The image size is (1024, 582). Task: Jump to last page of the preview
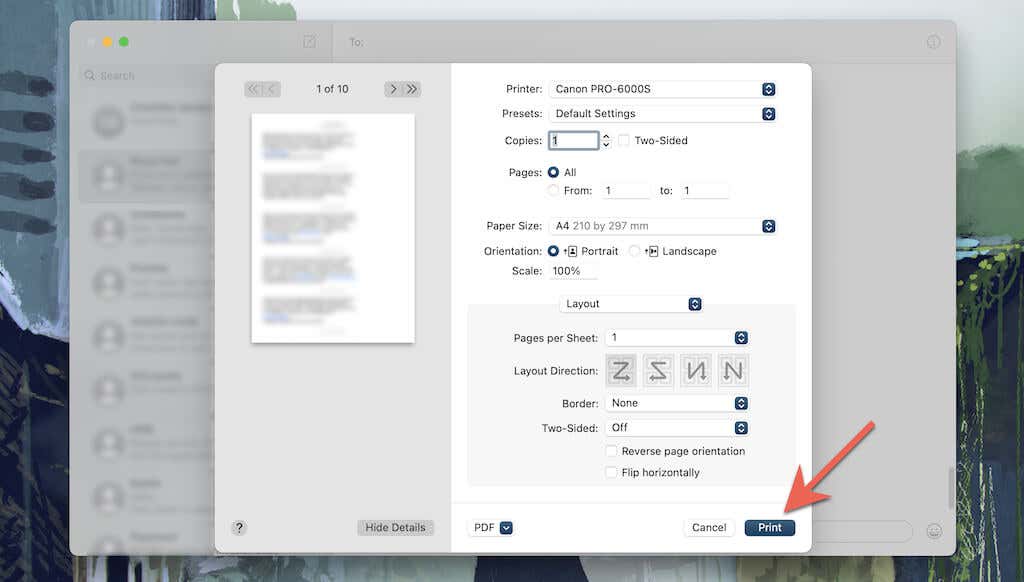412,89
